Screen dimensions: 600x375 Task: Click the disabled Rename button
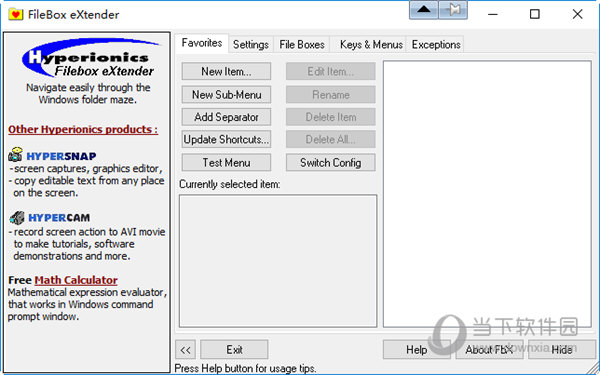pyautogui.click(x=331, y=95)
